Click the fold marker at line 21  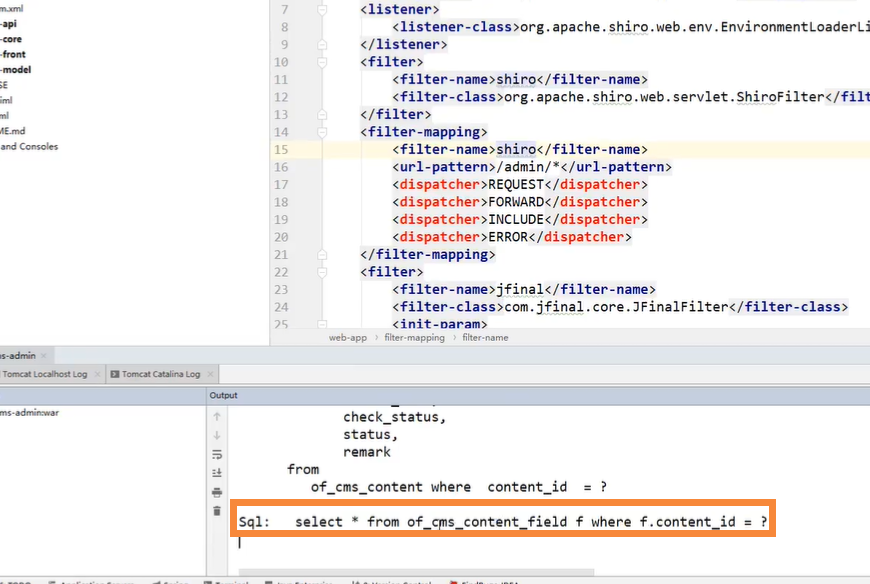322,255
